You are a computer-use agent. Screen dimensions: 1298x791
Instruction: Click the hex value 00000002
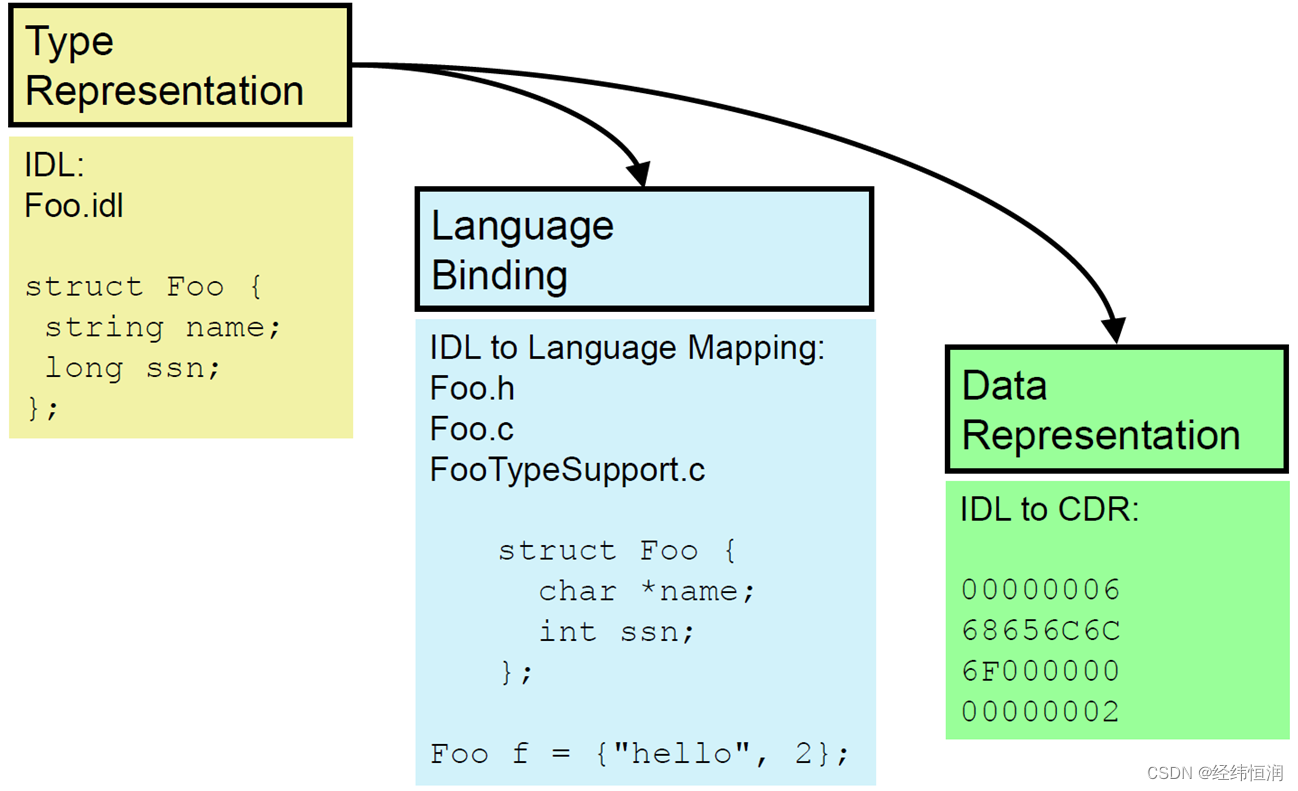1040,711
